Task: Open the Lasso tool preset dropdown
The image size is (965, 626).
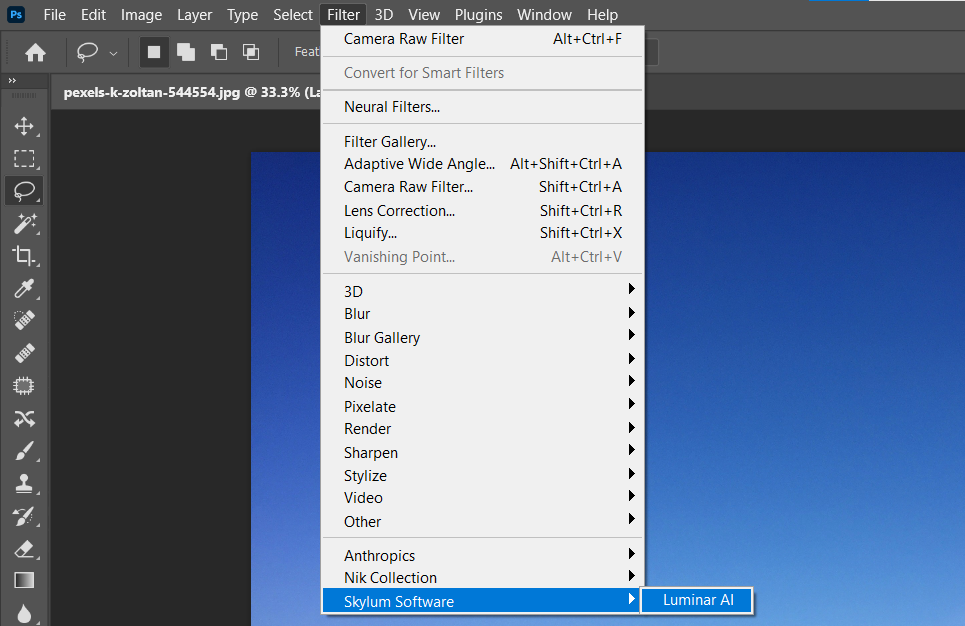Action: click(x=113, y=54)
